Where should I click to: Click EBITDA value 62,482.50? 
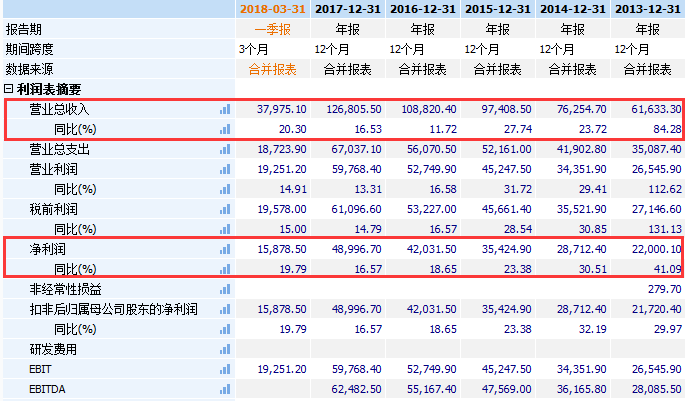point(356,389)
